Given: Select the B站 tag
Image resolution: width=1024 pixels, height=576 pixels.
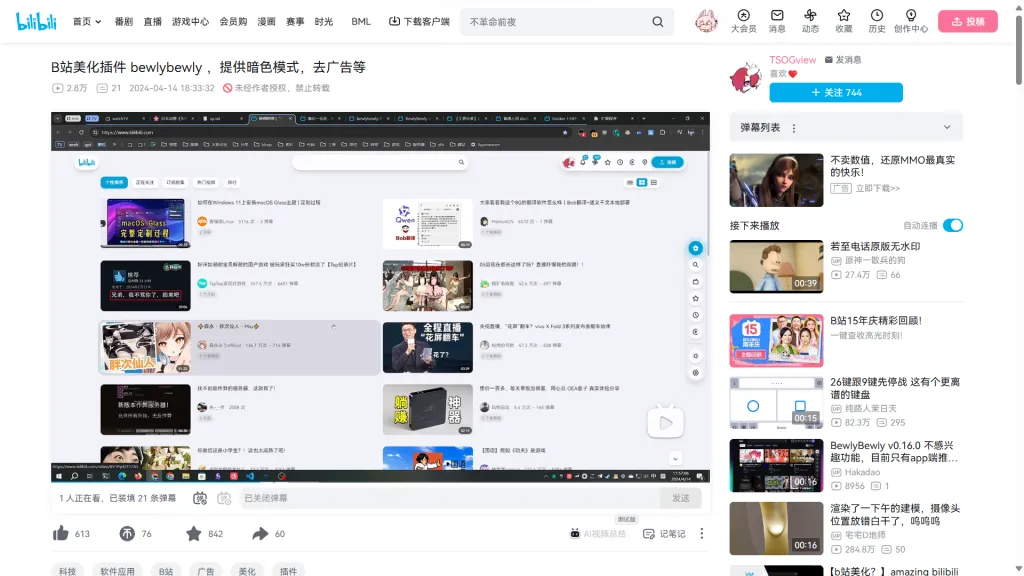Looking at the screenshot, I should pos(166,571).
